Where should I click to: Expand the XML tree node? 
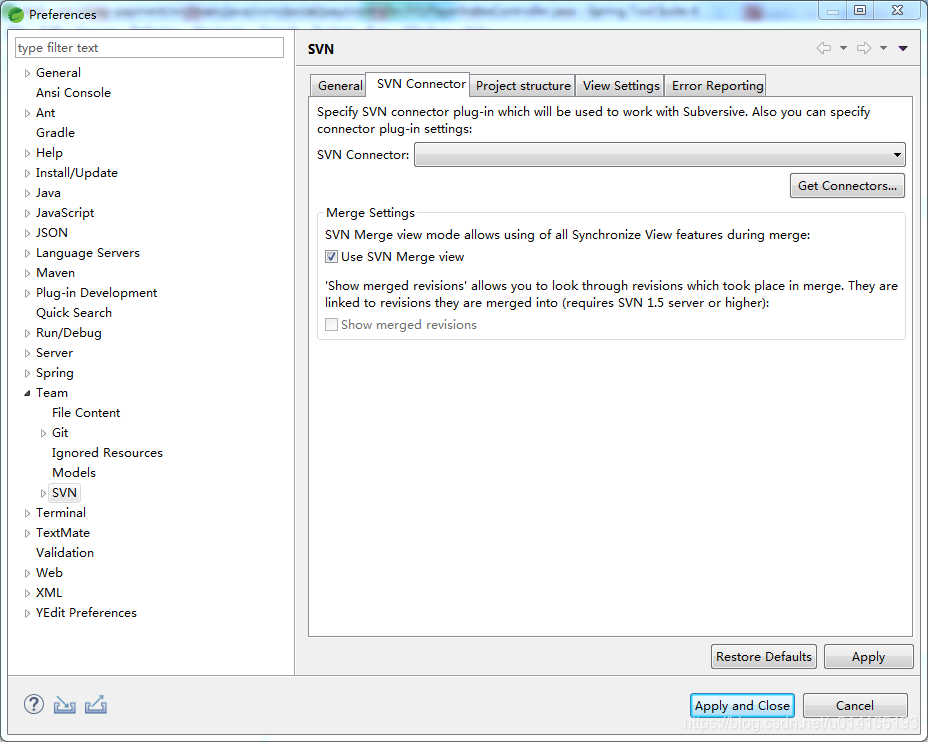coord(27,593)
